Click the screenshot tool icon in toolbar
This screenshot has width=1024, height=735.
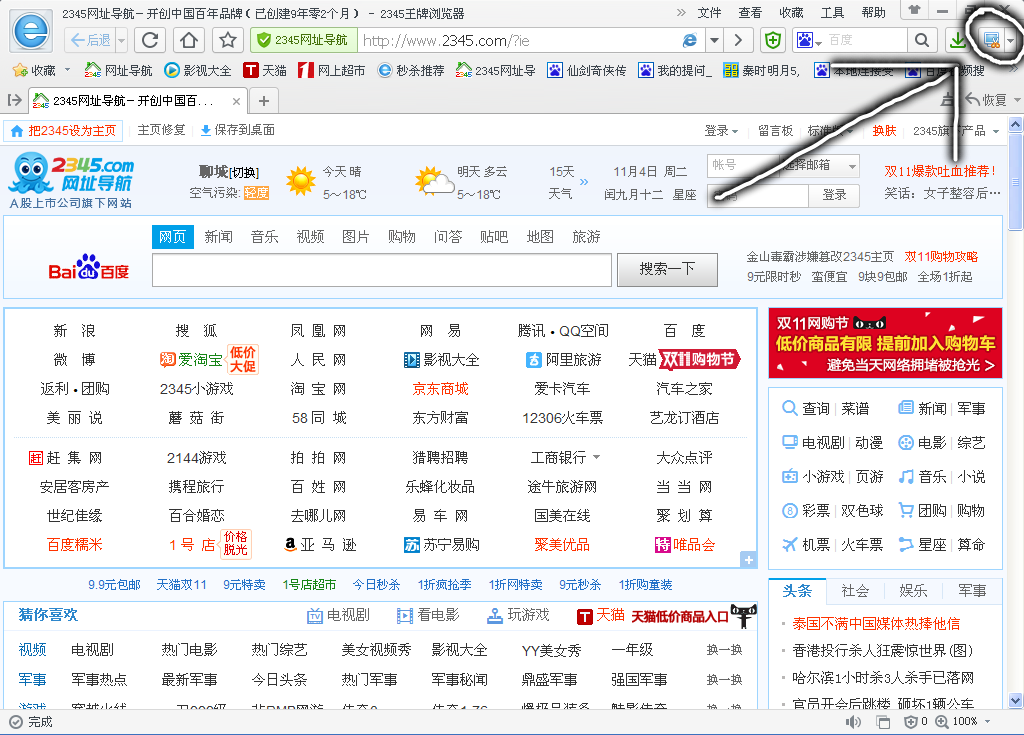coord(991,41)
